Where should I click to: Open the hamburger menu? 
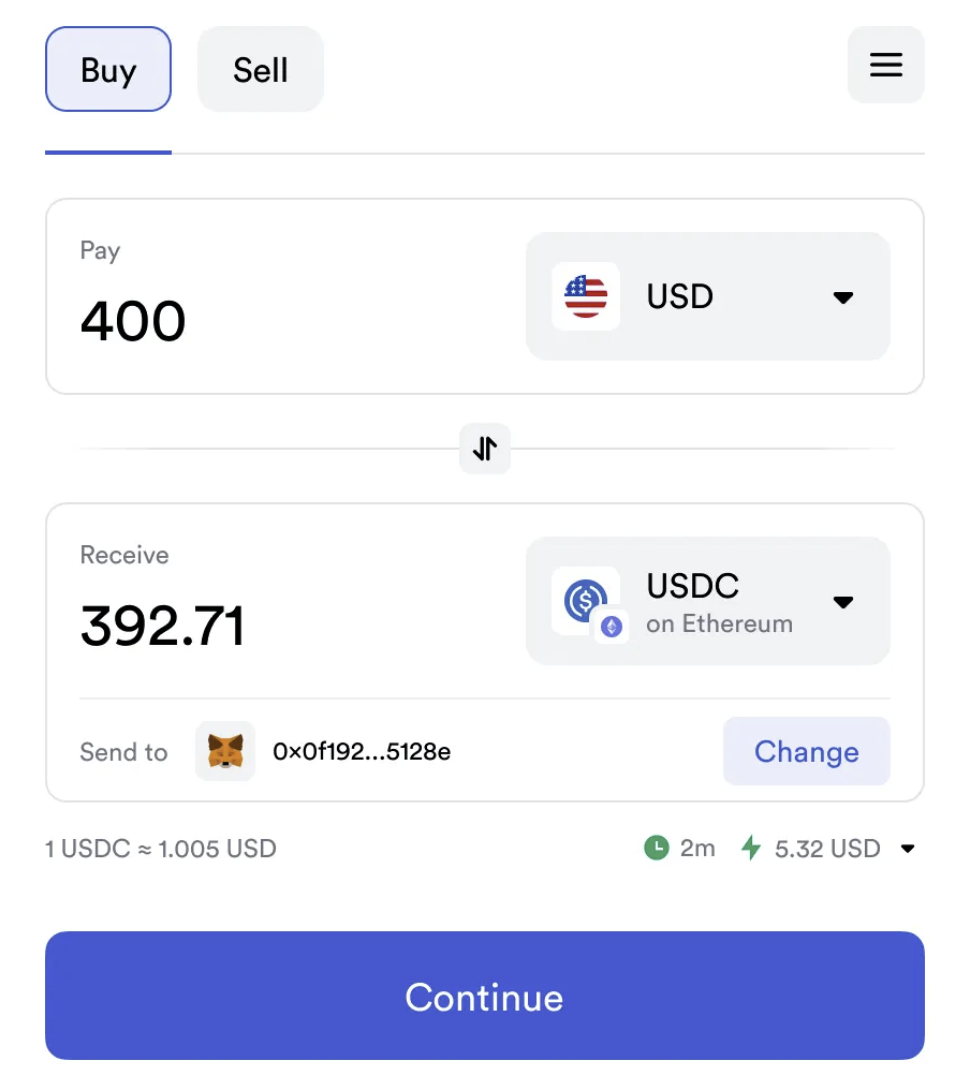click(886, 65)
